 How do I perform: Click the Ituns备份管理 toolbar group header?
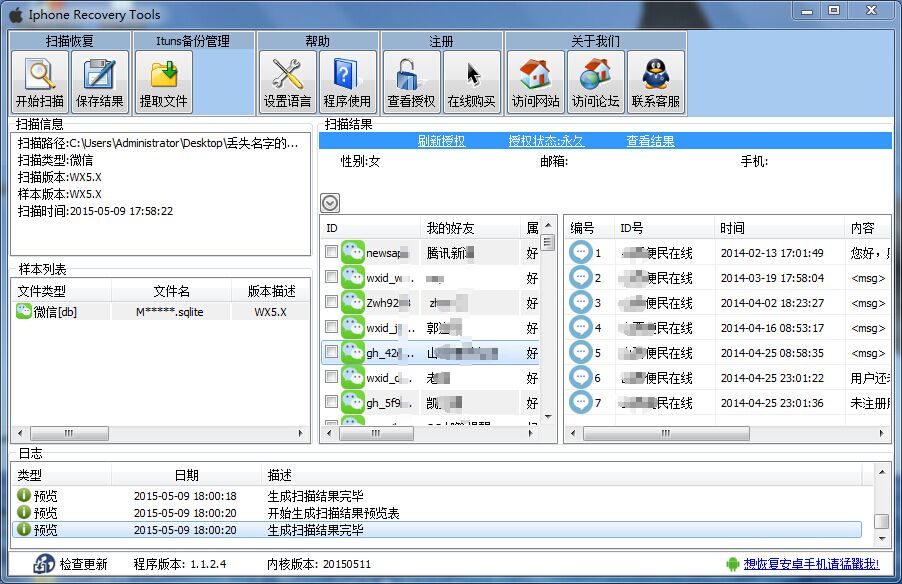(193, 41)
